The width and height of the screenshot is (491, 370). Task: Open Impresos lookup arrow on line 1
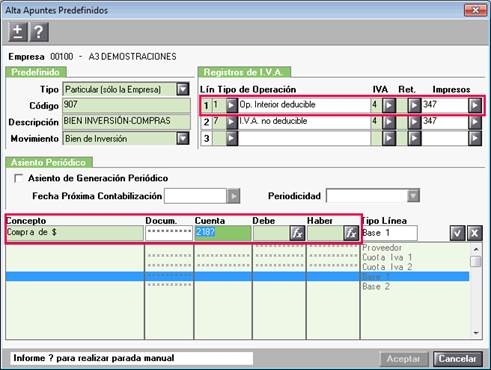474,105
